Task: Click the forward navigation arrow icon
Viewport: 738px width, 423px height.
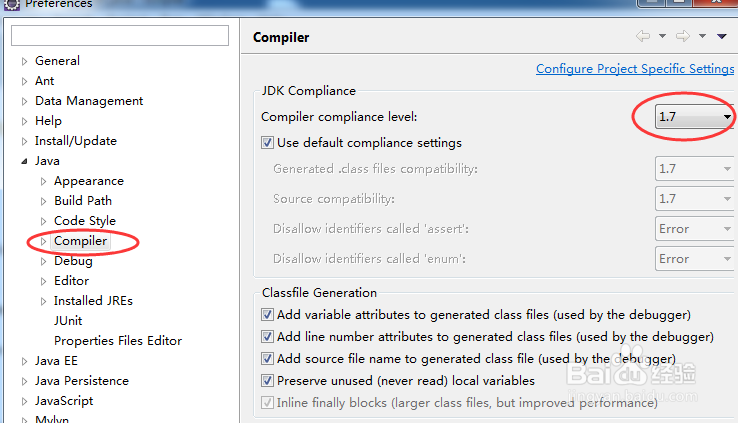Action: coord(682,37)
